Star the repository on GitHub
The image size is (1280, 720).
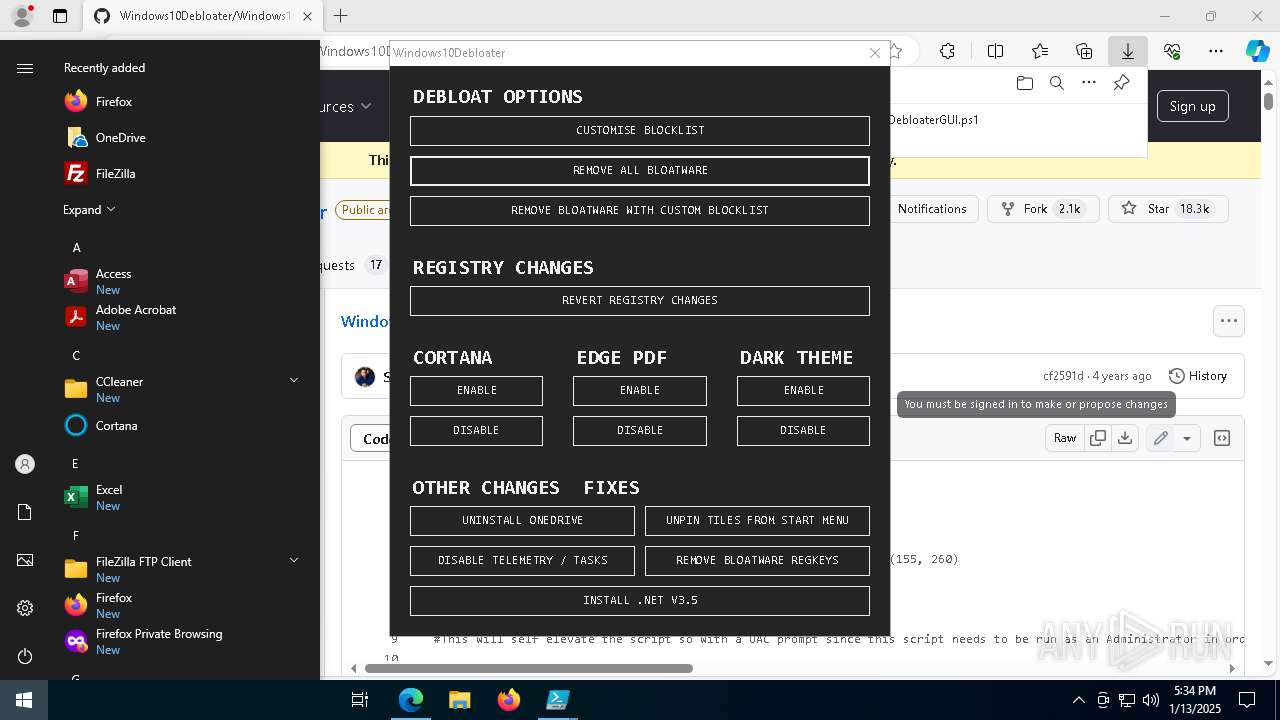click(x=1168, y=209)
